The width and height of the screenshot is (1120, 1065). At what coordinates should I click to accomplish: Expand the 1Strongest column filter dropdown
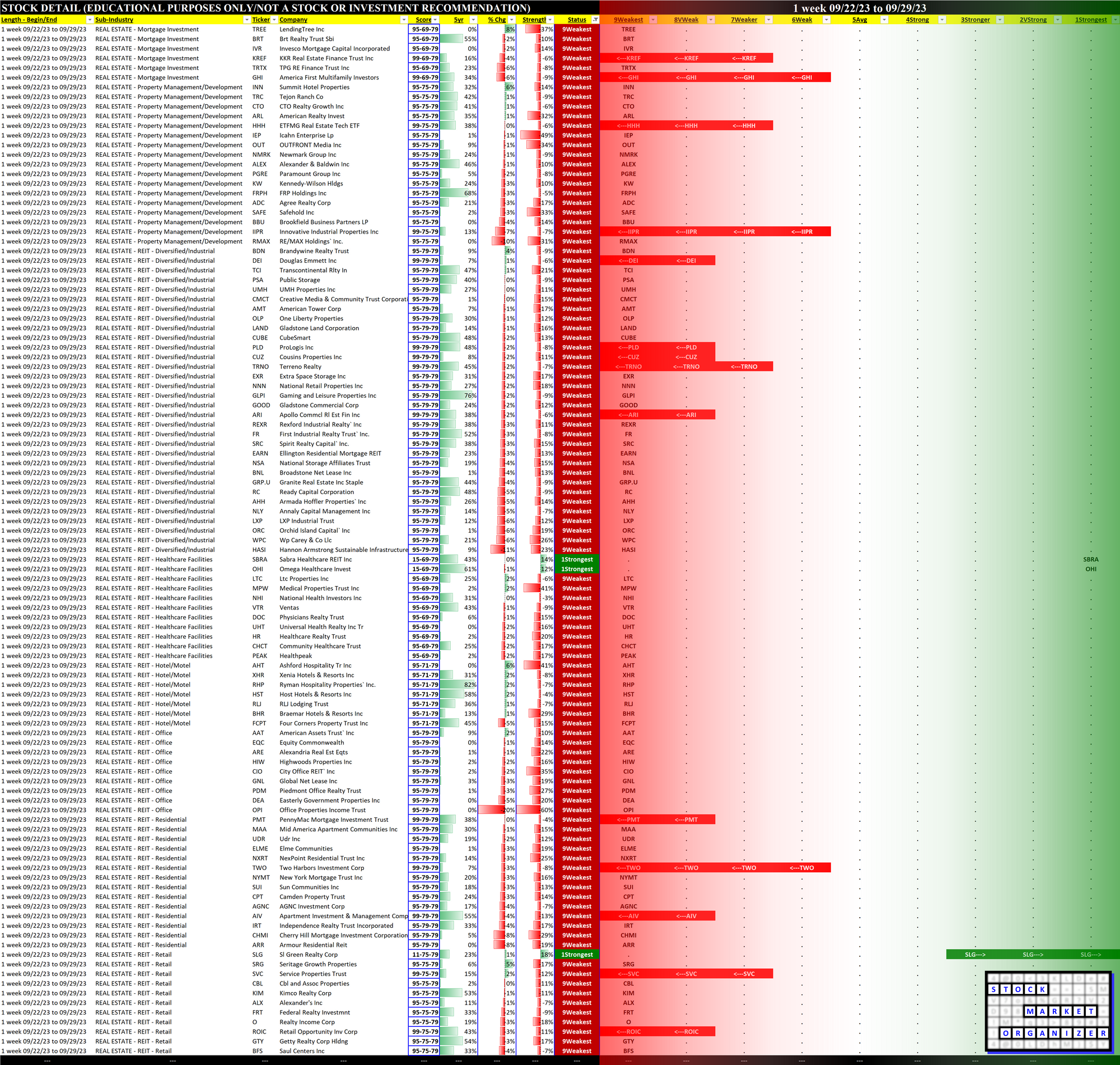pyautogui.click(x=1115, y=20)
